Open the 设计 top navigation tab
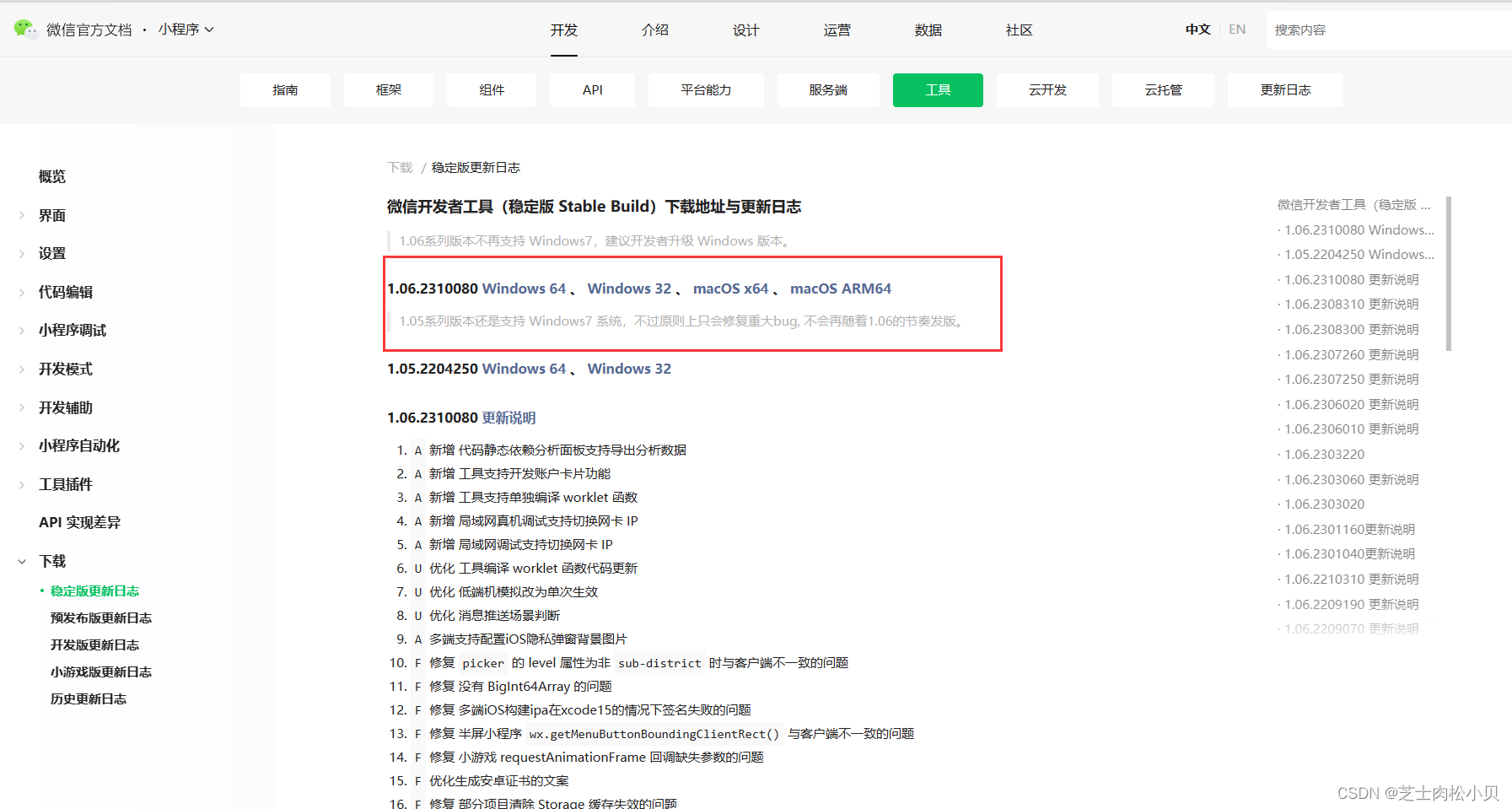Viewport: 1512px width, 809px height. click(x=746, y=30)
